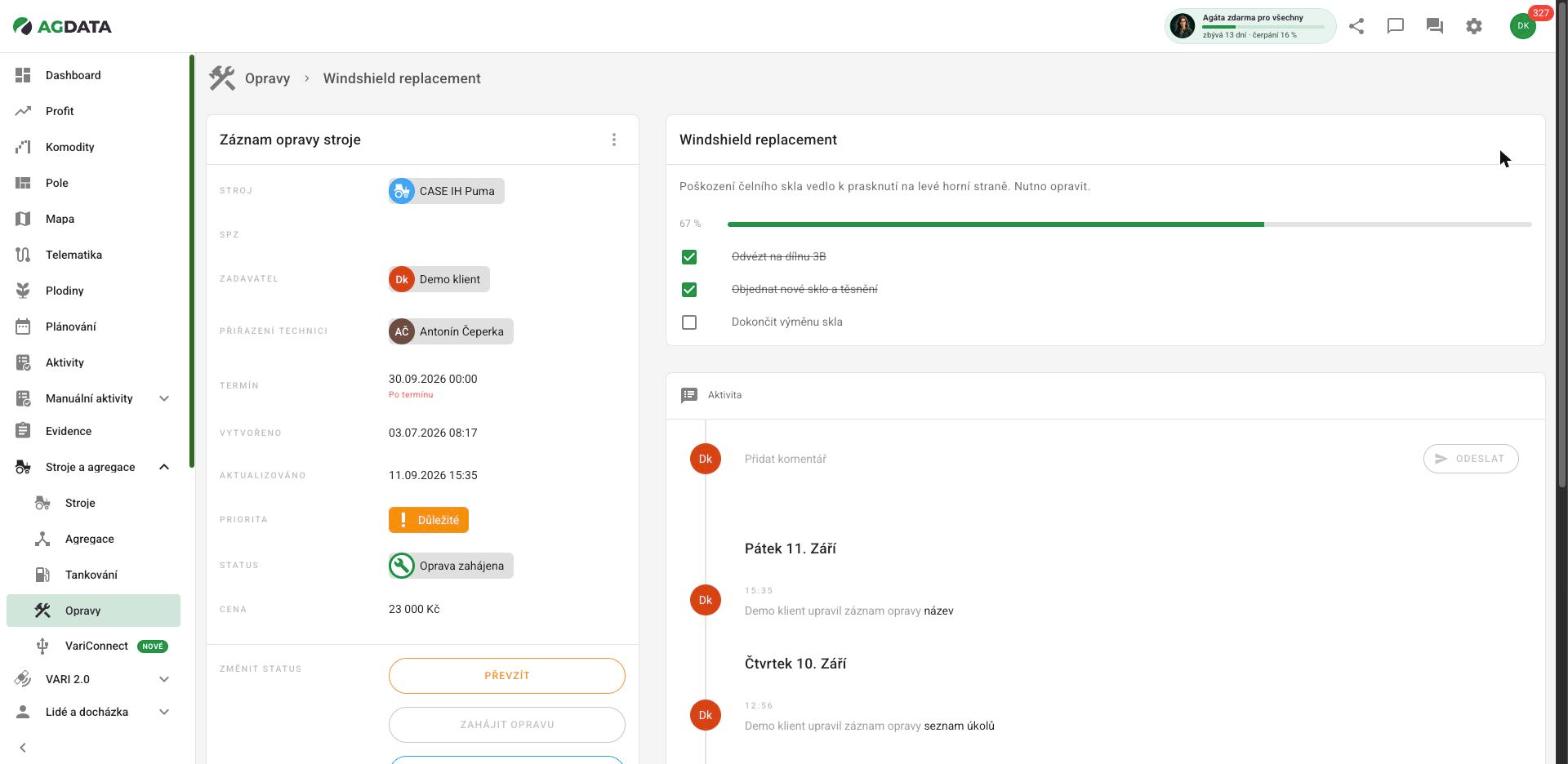Click the 67 % task progress bar
Image resolution: width=1568 pixels, height=764 pixels.
pos(1129,224)
